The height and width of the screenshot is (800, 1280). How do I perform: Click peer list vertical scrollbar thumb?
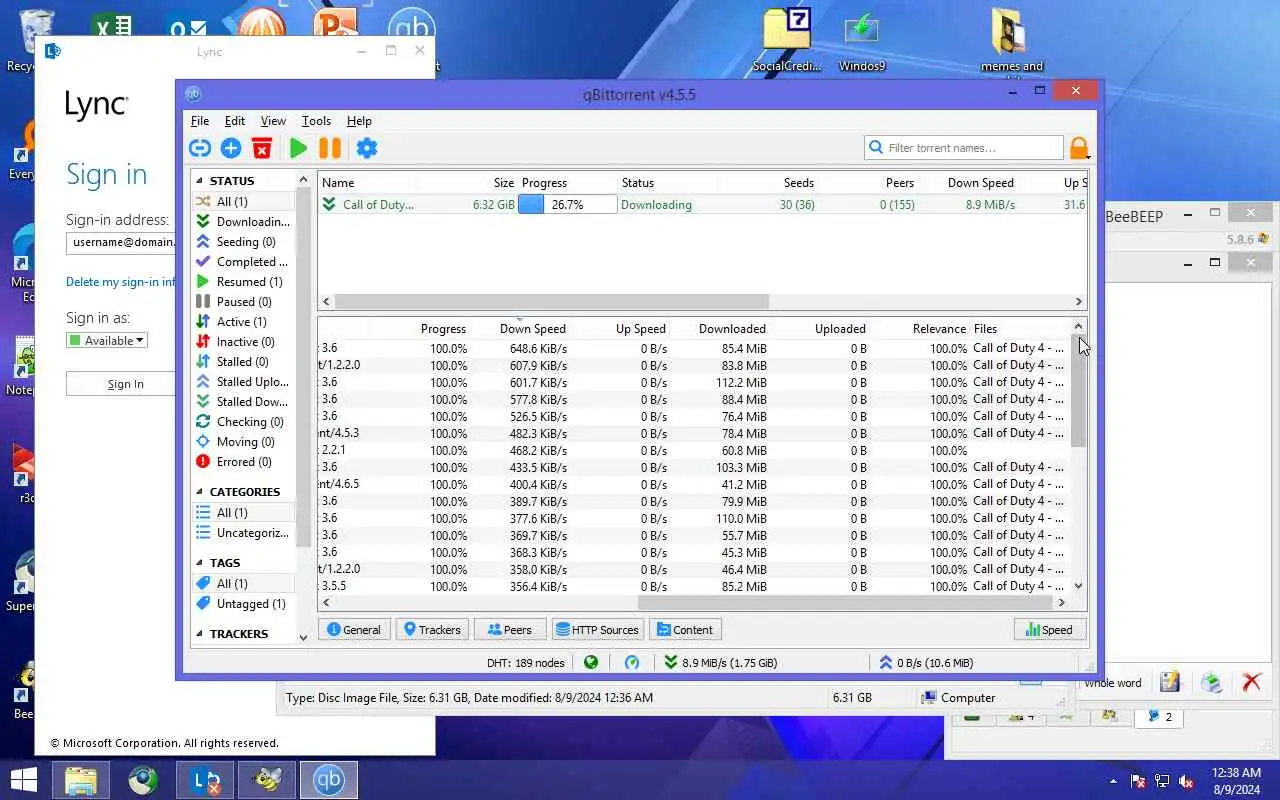pyautogui.click(x=1078, y=391)
